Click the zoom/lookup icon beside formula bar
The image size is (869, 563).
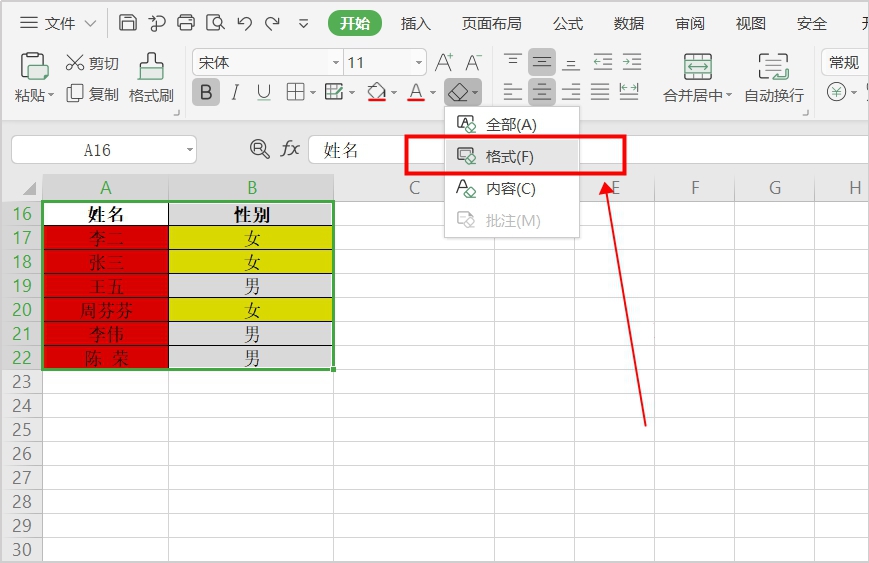pos(259,149)
